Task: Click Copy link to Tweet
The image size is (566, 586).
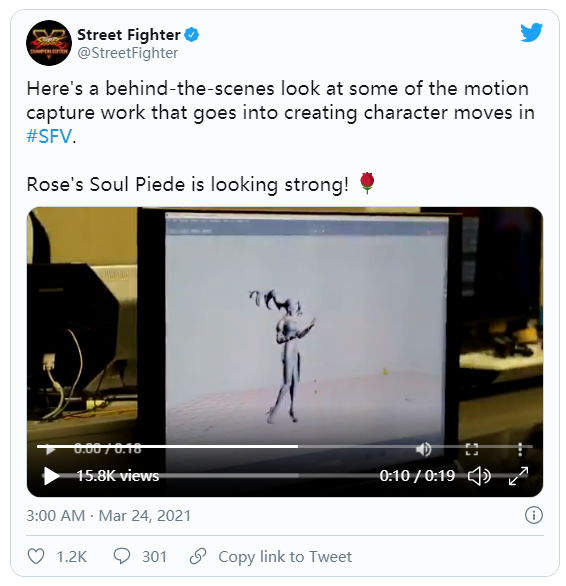Action: click(285, 556)
